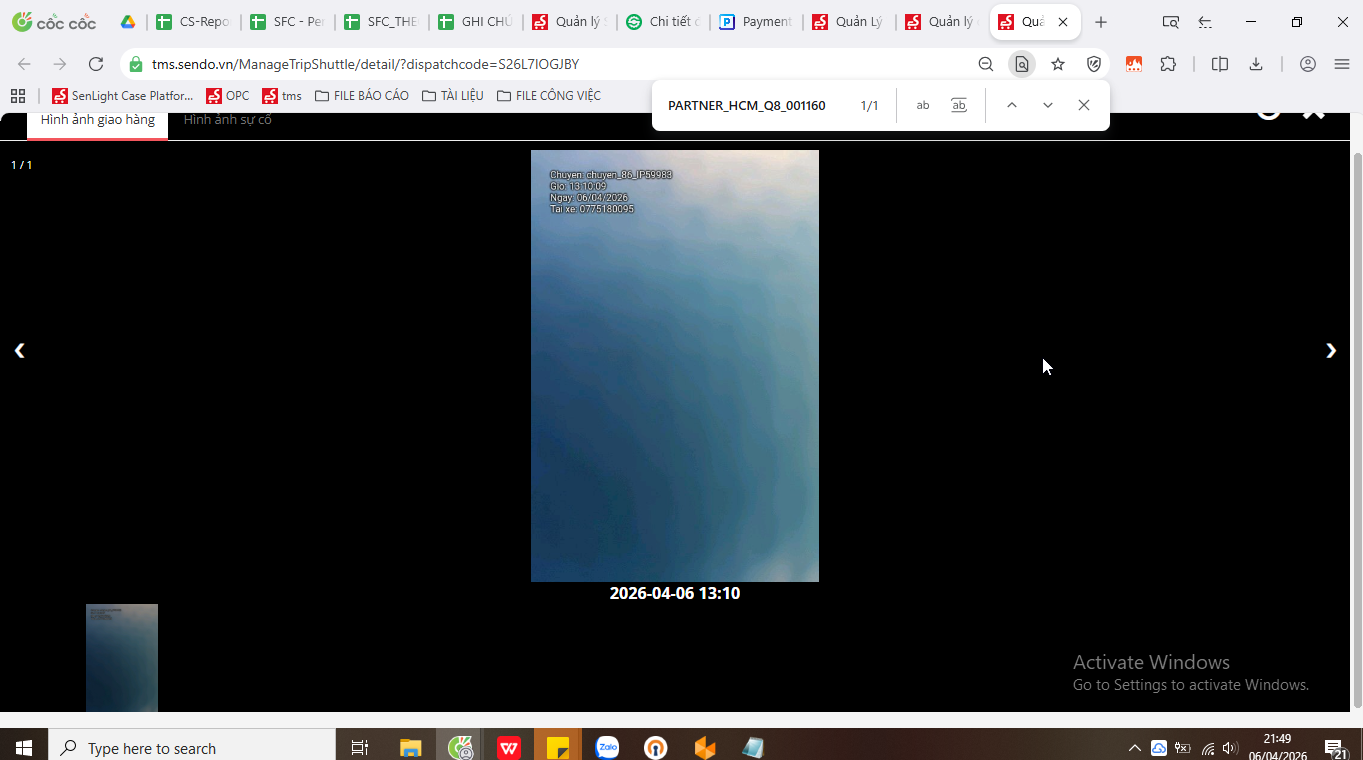The image size is (1363, 760).
Task: Jump to next find match
Action: (1048, 105)
